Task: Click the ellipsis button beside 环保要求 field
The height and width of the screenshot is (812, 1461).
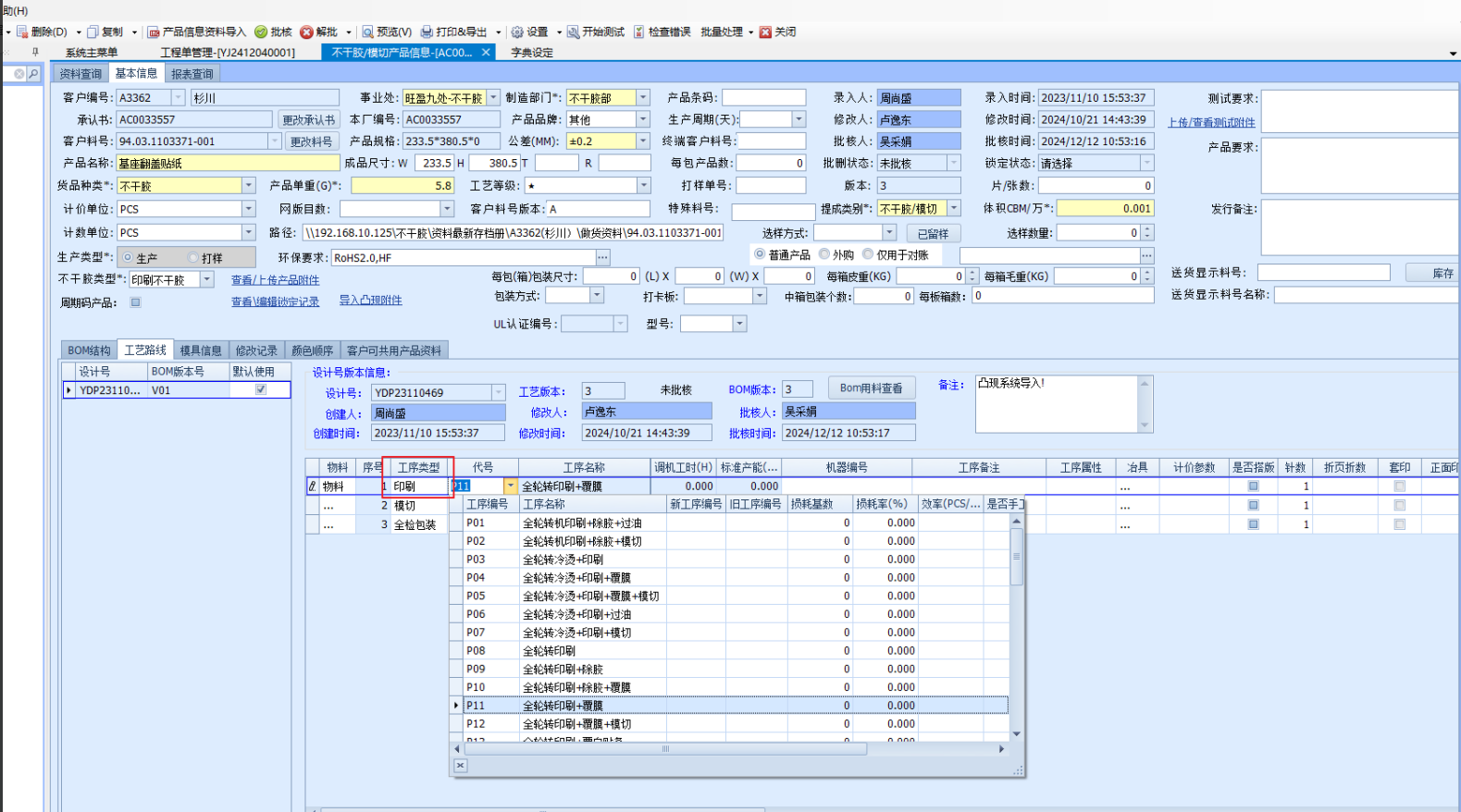Action: coord(603,257)
